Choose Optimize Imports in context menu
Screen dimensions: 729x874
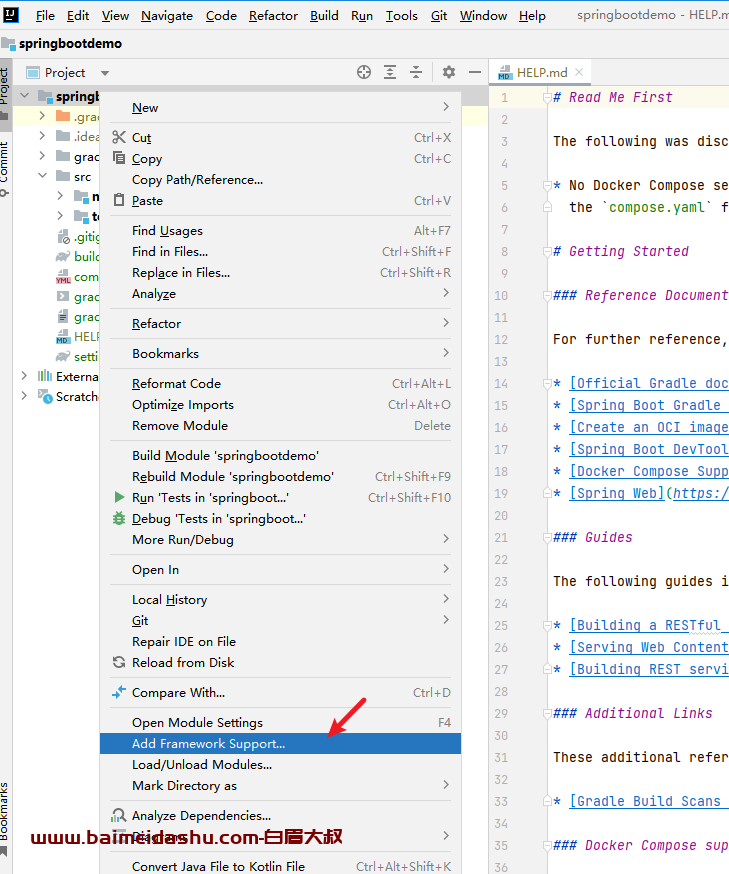[x=280, y=405]
